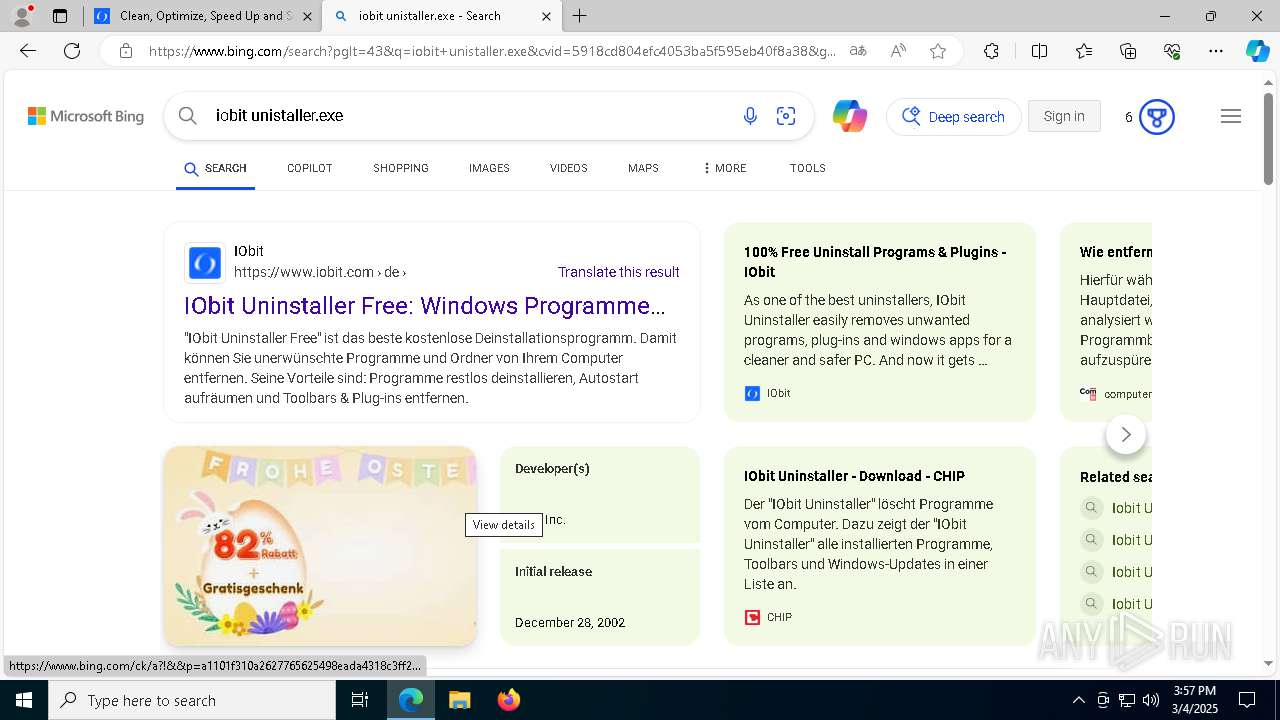Select the SHOPPING tab

point(401,168)
